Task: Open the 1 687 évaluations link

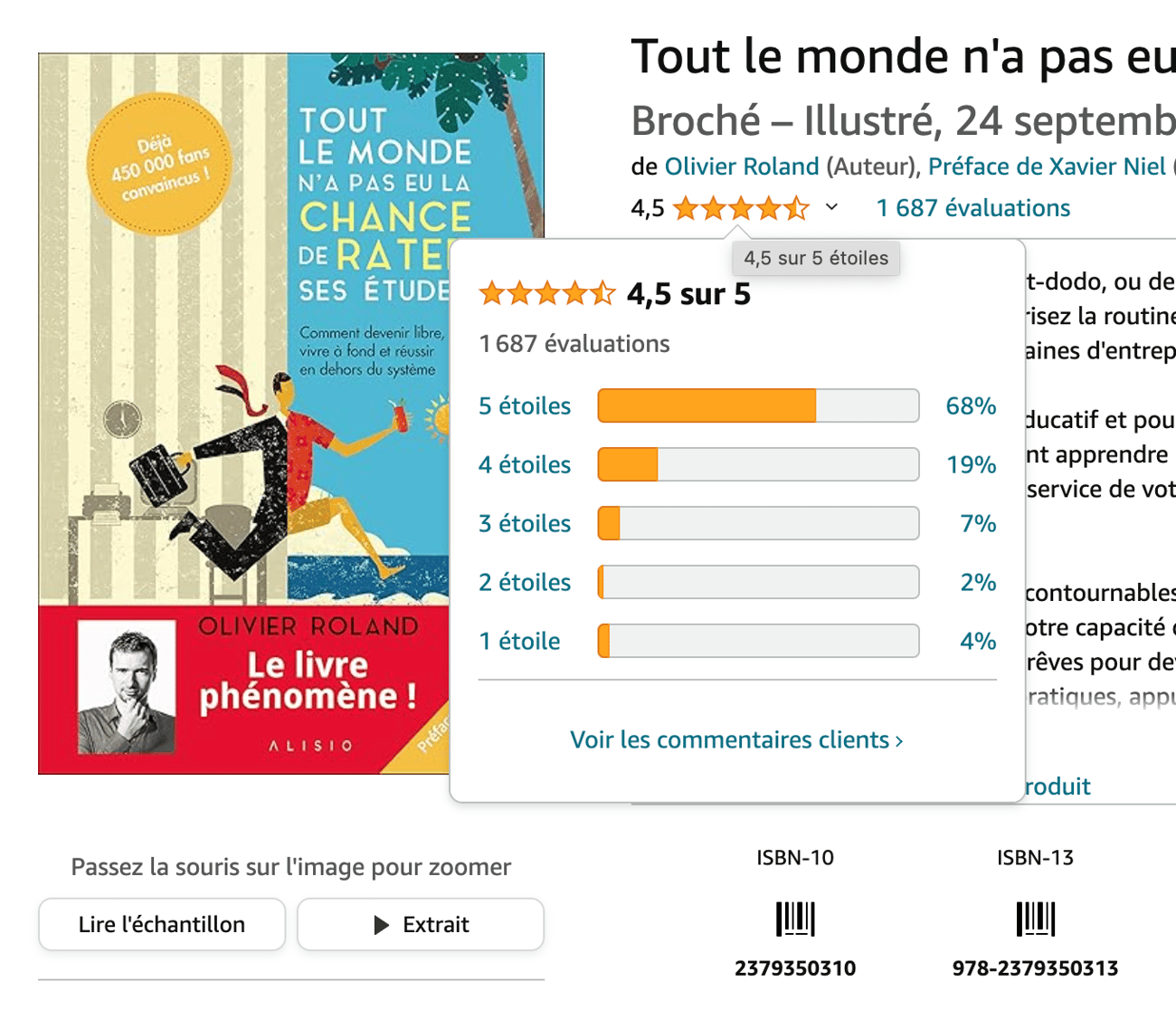Action: click(972, 208)
